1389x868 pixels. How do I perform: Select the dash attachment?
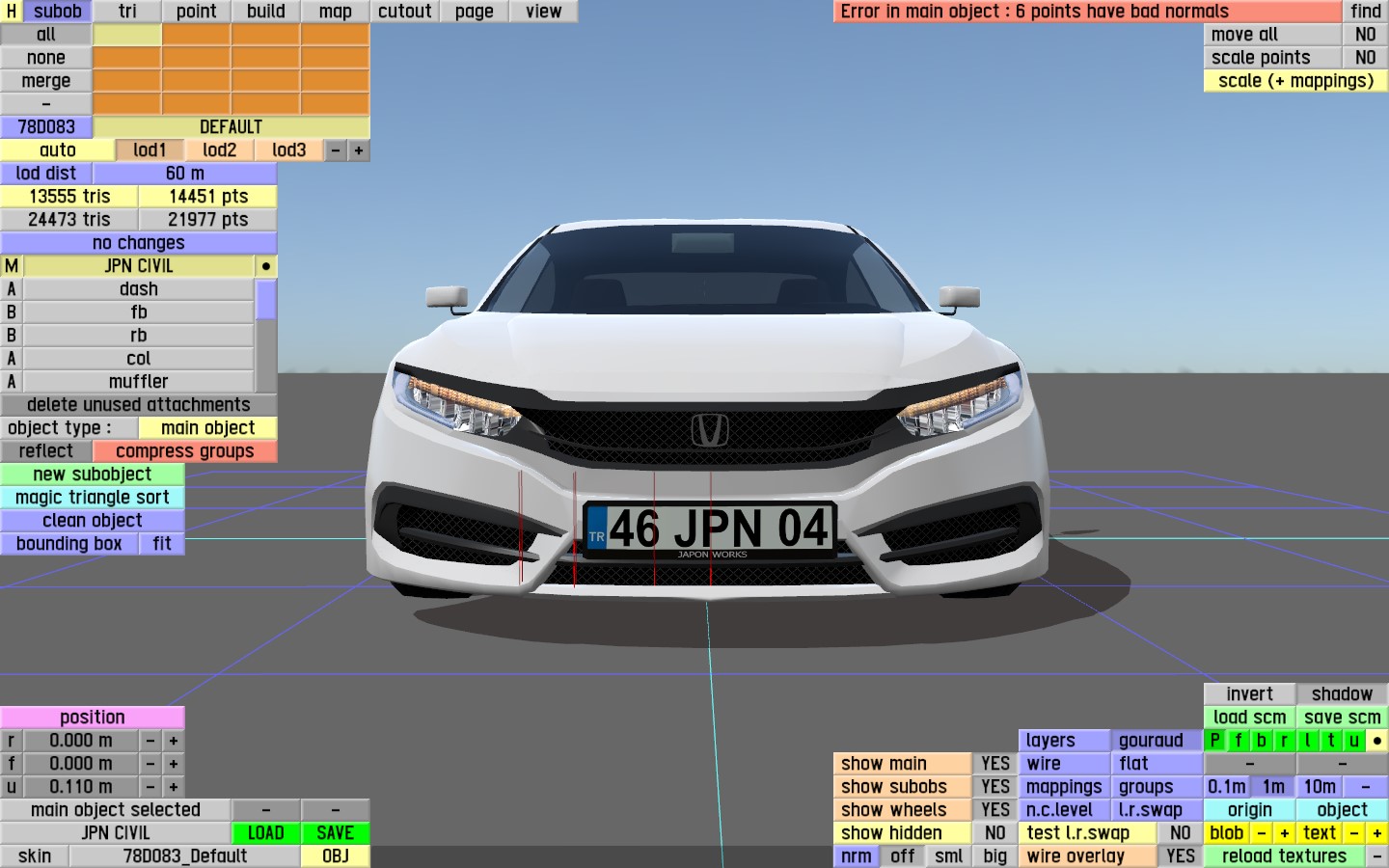[139, 289]
